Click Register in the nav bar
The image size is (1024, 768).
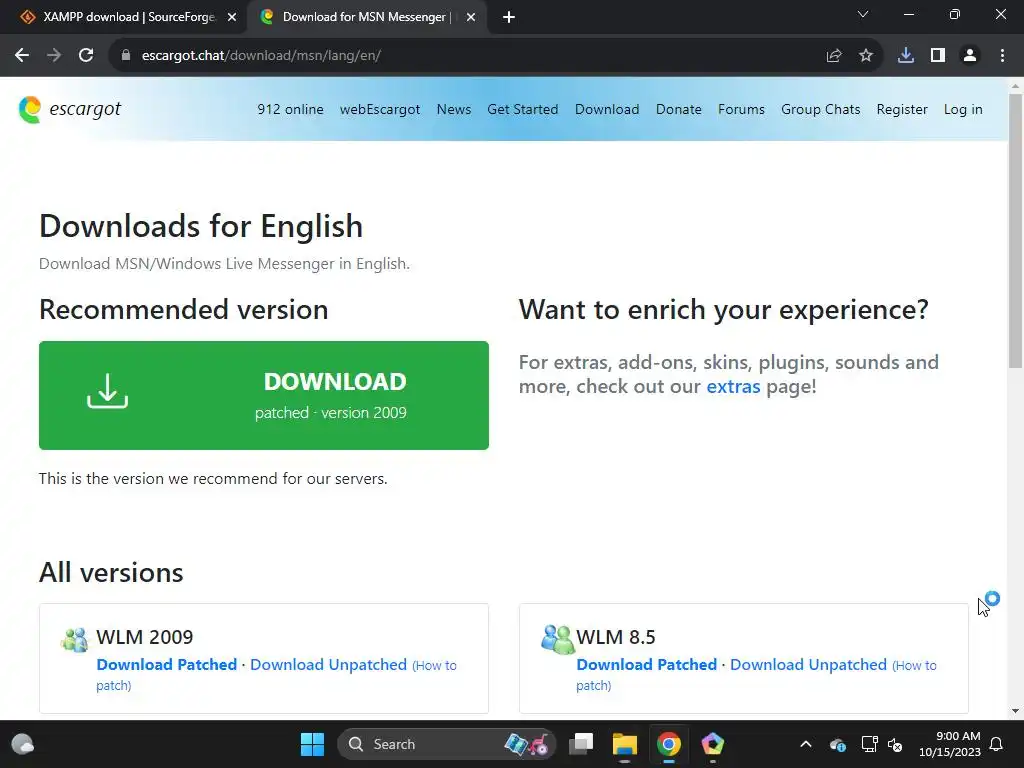point(902,109)
